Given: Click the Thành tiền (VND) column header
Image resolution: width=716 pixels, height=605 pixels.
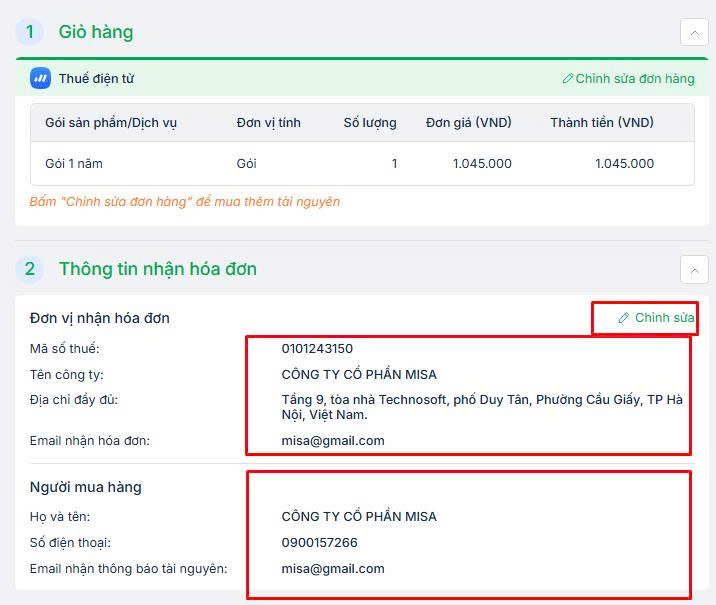Looking at the screenshot, I should (602, 123).
